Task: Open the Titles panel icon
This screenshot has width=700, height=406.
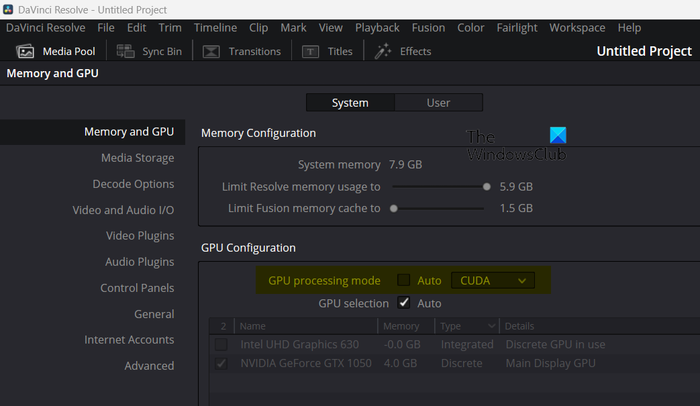Action: point(312,51)
